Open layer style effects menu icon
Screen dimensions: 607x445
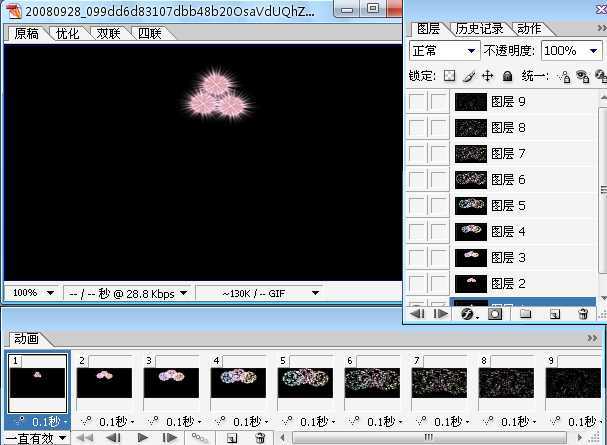(466, 314)
